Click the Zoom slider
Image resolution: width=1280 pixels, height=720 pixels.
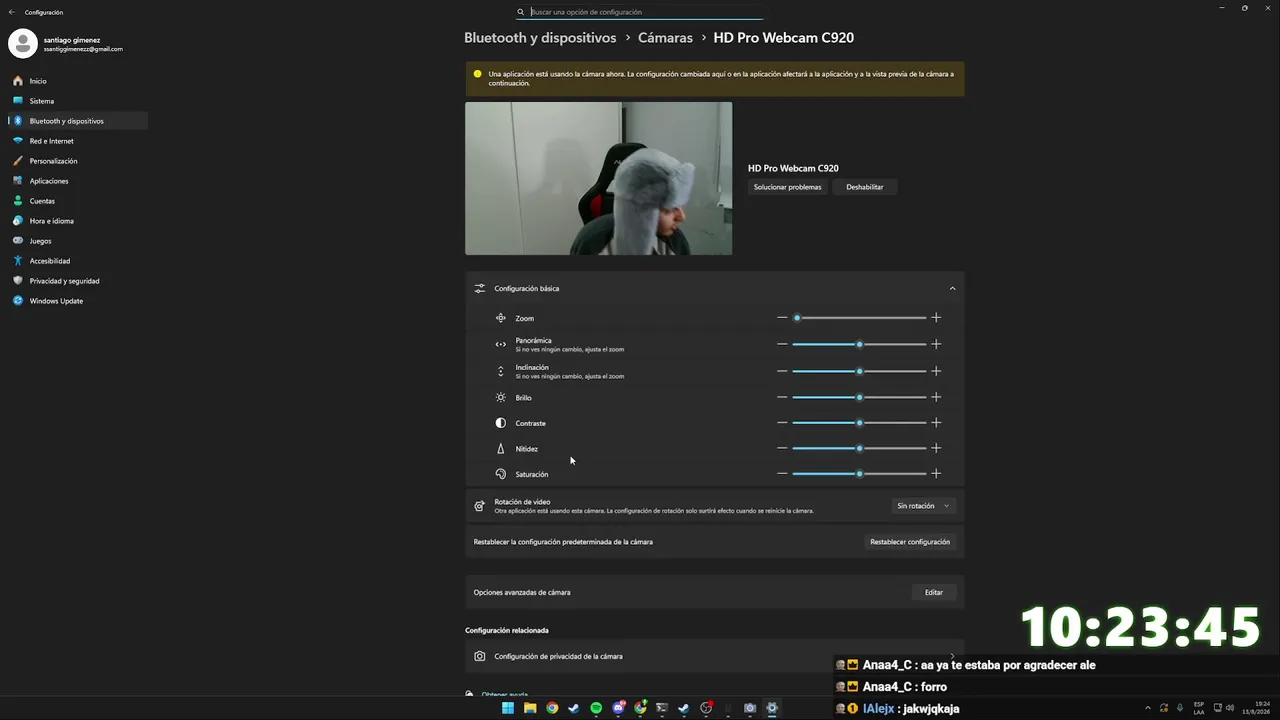(x=859, y=318)
